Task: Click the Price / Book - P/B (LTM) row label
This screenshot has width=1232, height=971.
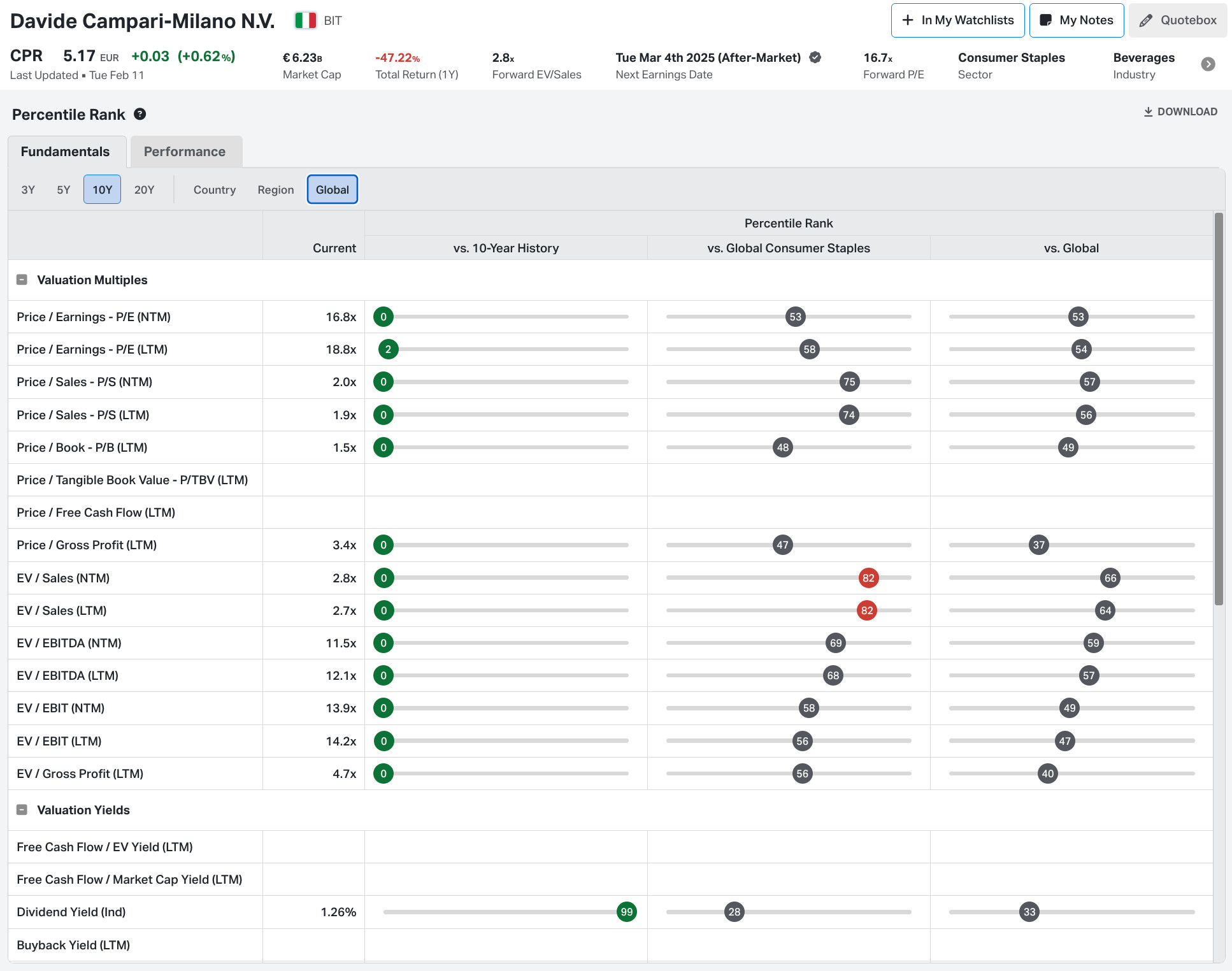Action: pyautogui.click(x=82, y=447)
